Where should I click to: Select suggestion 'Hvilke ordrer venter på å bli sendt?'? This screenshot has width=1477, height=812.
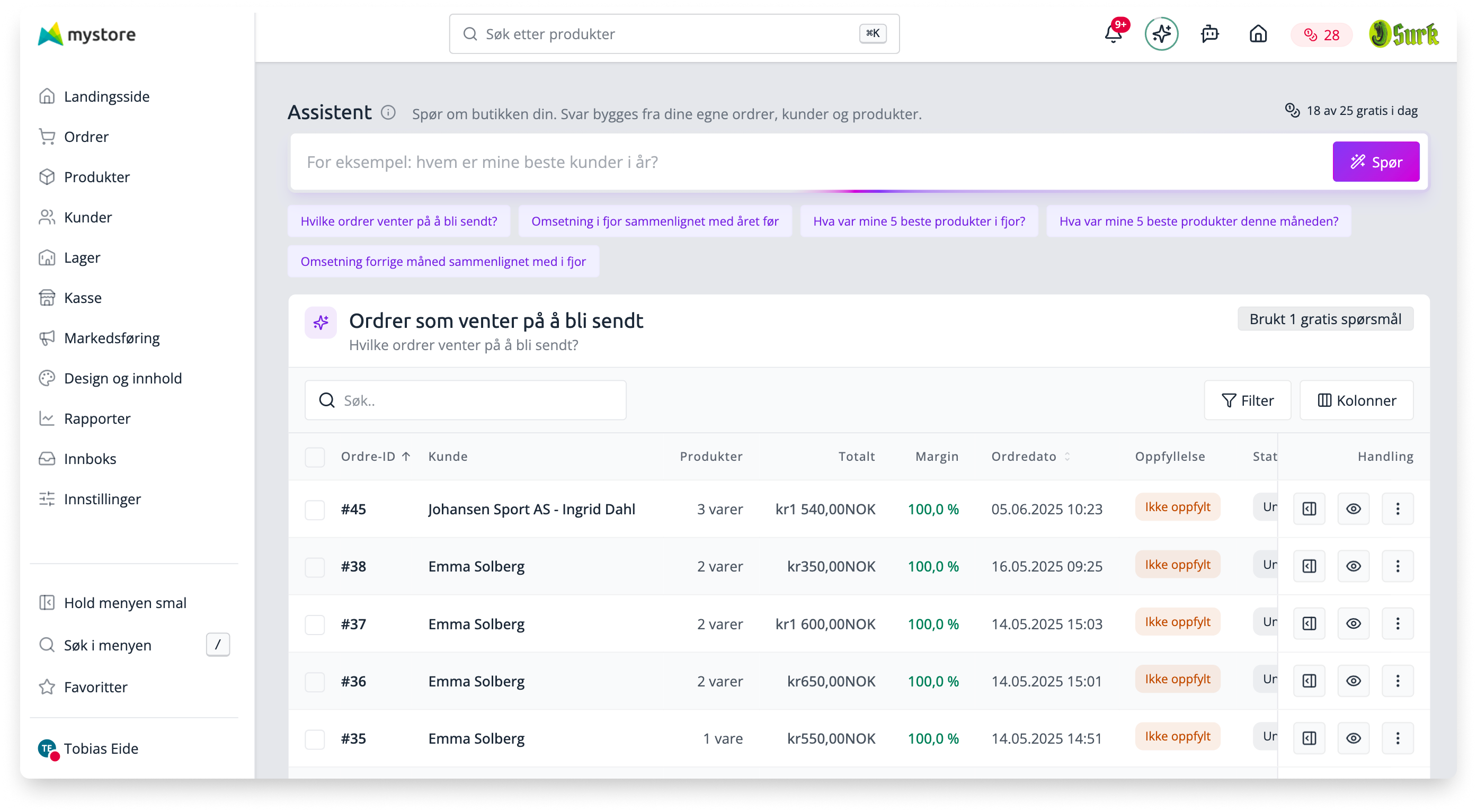coord(398,221)
